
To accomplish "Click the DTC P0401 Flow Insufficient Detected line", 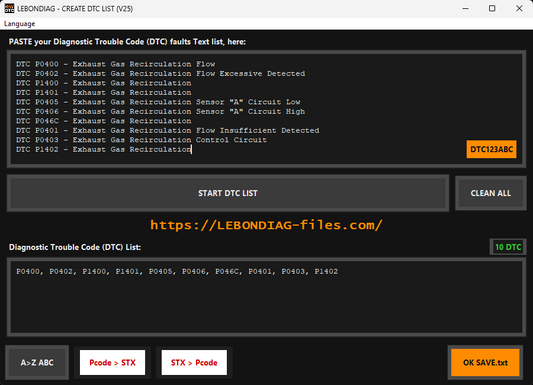I will (168, 130).
